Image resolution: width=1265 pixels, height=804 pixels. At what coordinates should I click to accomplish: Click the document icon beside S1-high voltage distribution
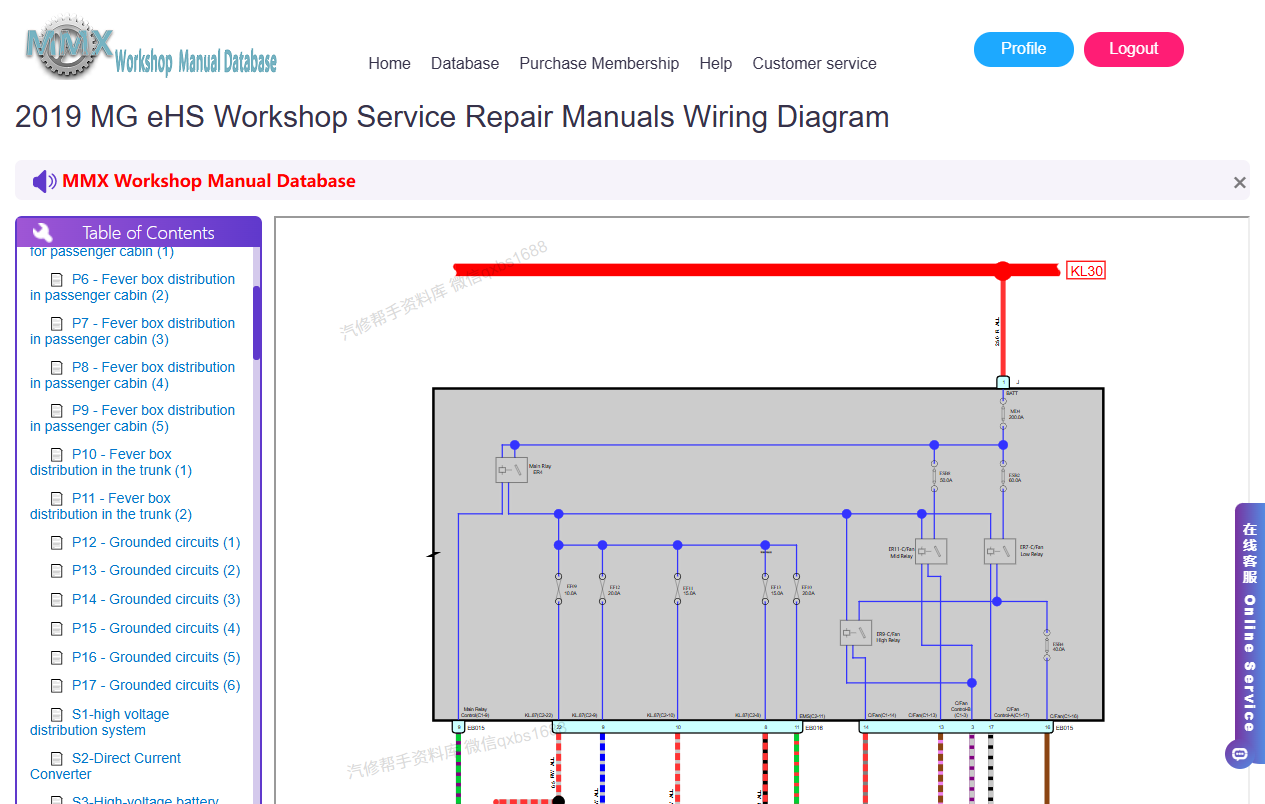pos(57,715)
